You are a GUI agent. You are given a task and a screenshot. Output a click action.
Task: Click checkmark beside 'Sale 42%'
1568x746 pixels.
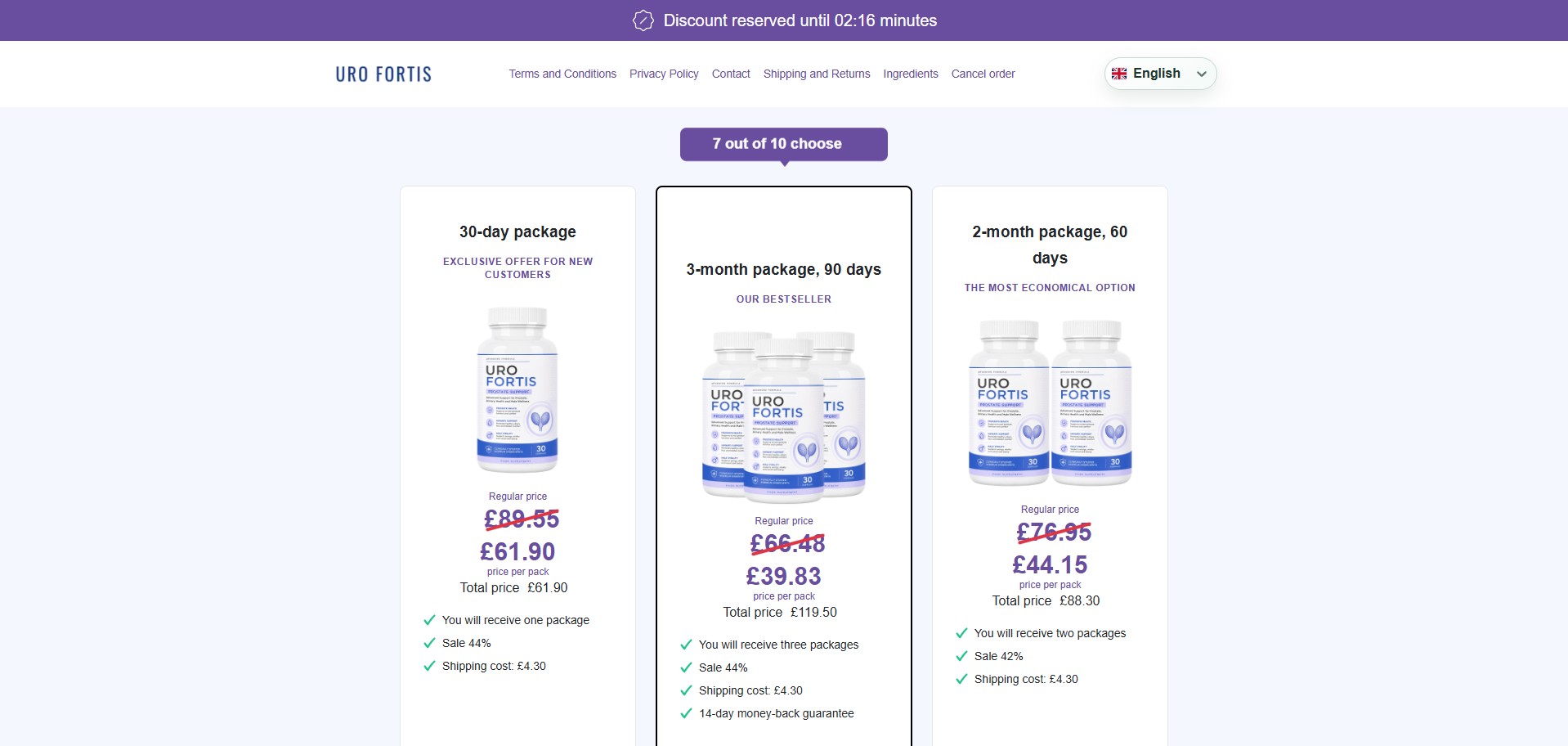(961, 656)
